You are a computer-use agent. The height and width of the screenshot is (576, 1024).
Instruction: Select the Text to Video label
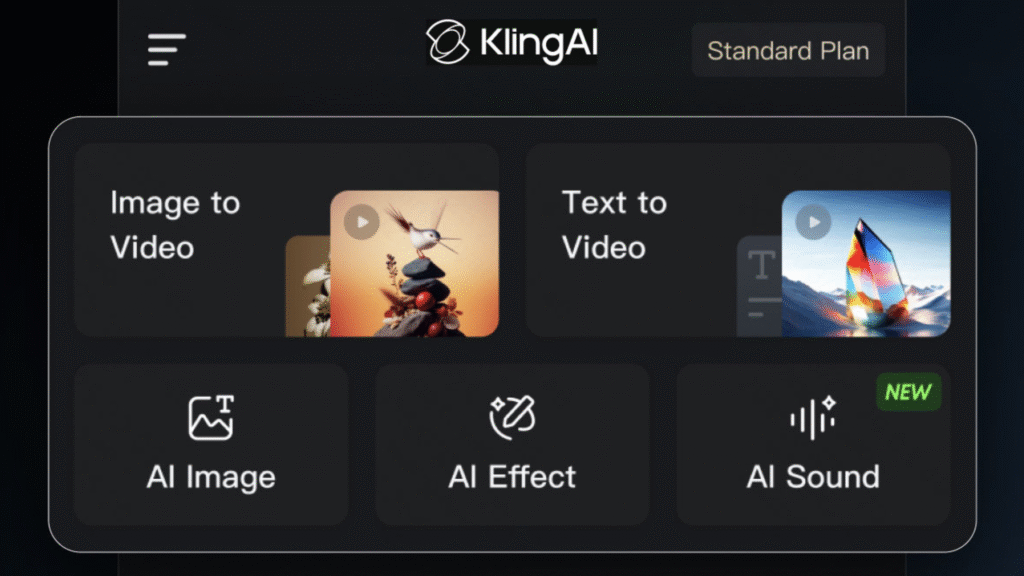click(614, 225)
